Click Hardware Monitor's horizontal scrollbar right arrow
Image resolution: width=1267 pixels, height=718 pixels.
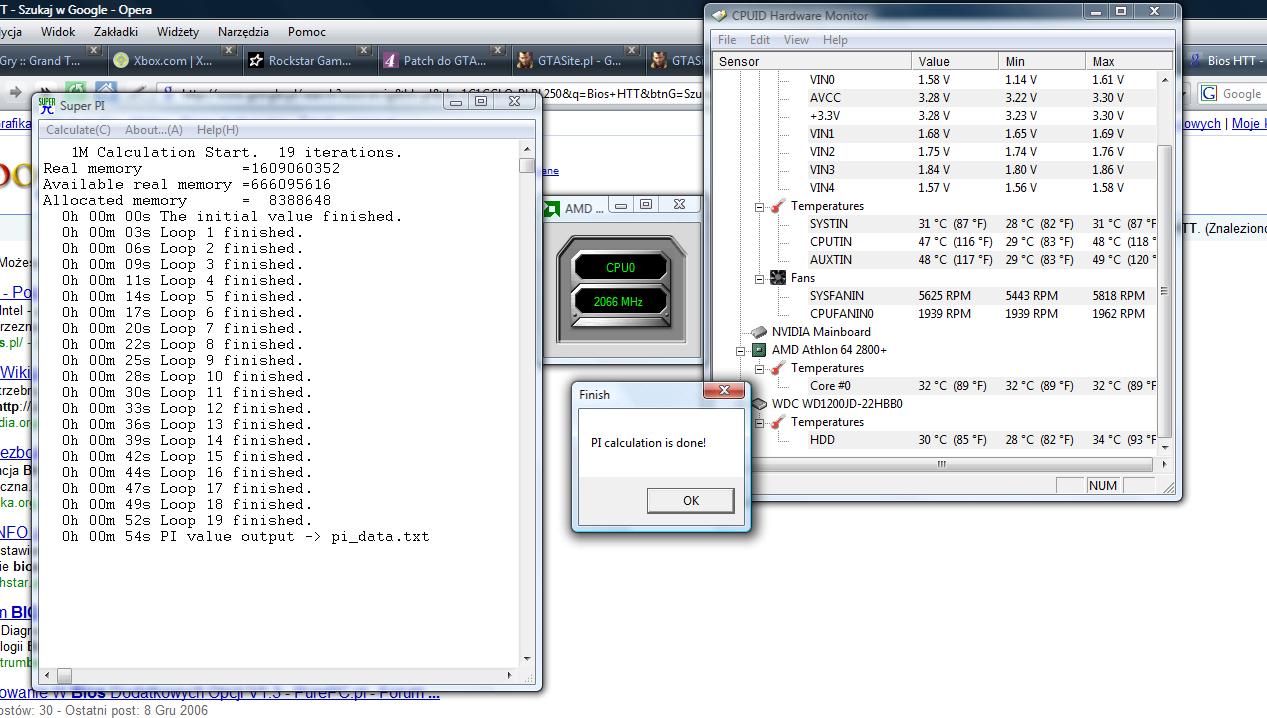[x=1164, y=464]
